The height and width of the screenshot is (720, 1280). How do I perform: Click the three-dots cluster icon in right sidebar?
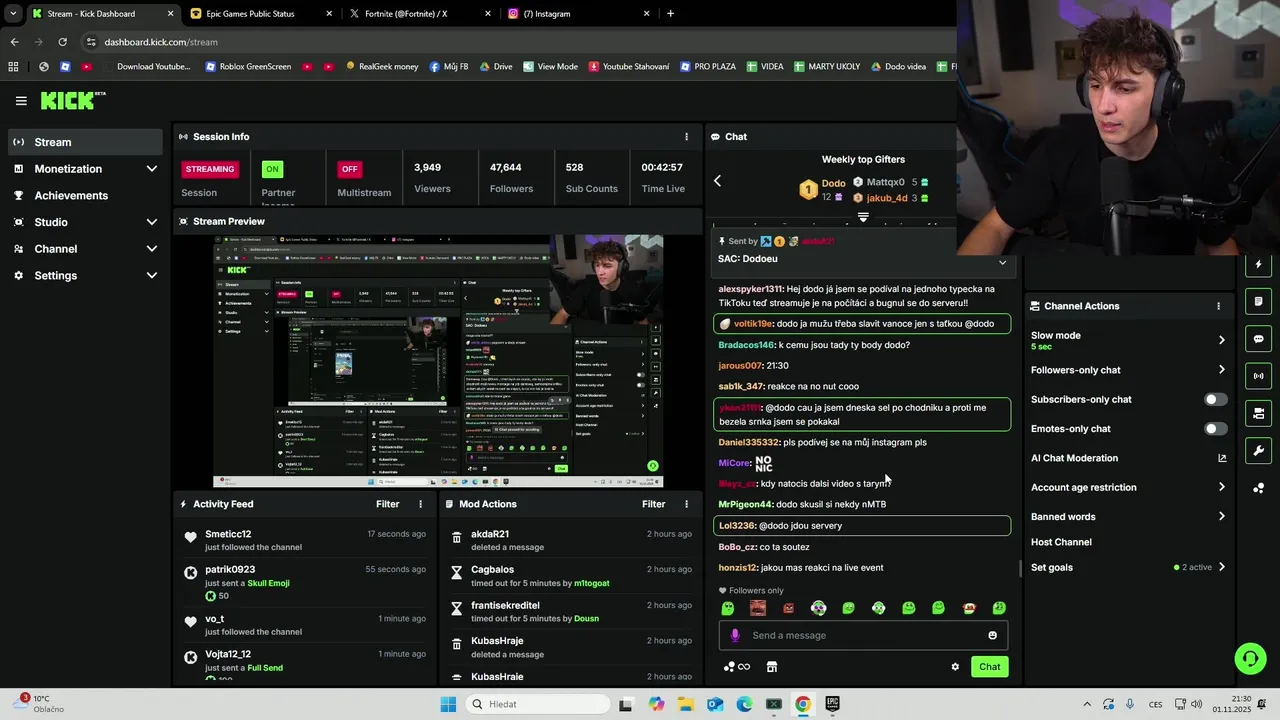coord(1258,488)
